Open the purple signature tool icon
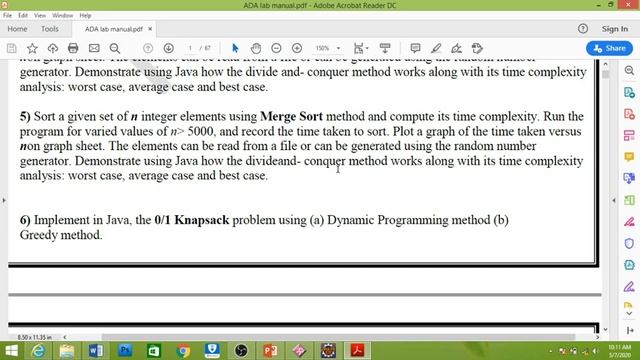 (629, 287)
